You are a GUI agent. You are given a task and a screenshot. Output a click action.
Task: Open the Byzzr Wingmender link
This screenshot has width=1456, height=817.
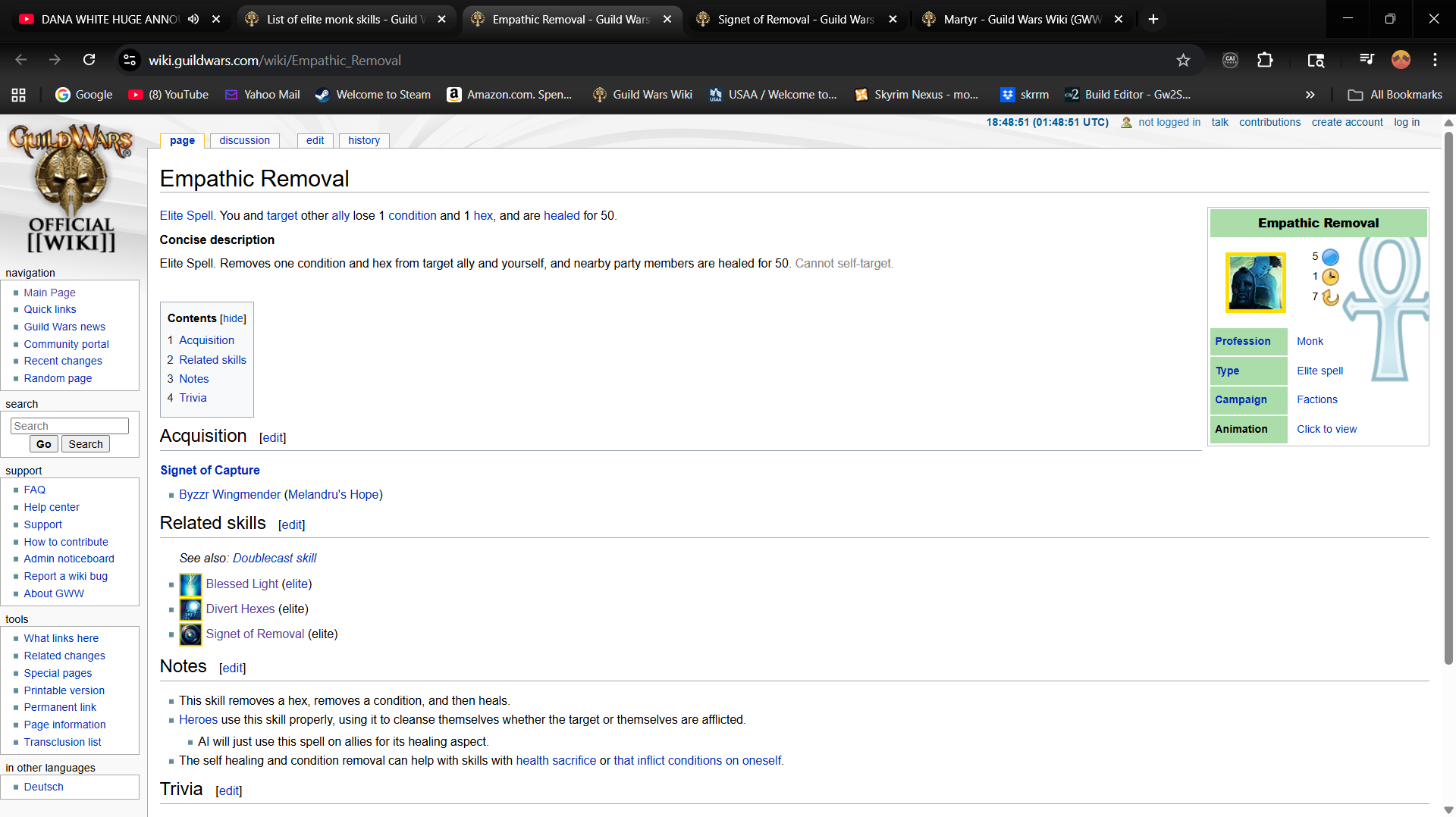[x=230, y=495]
